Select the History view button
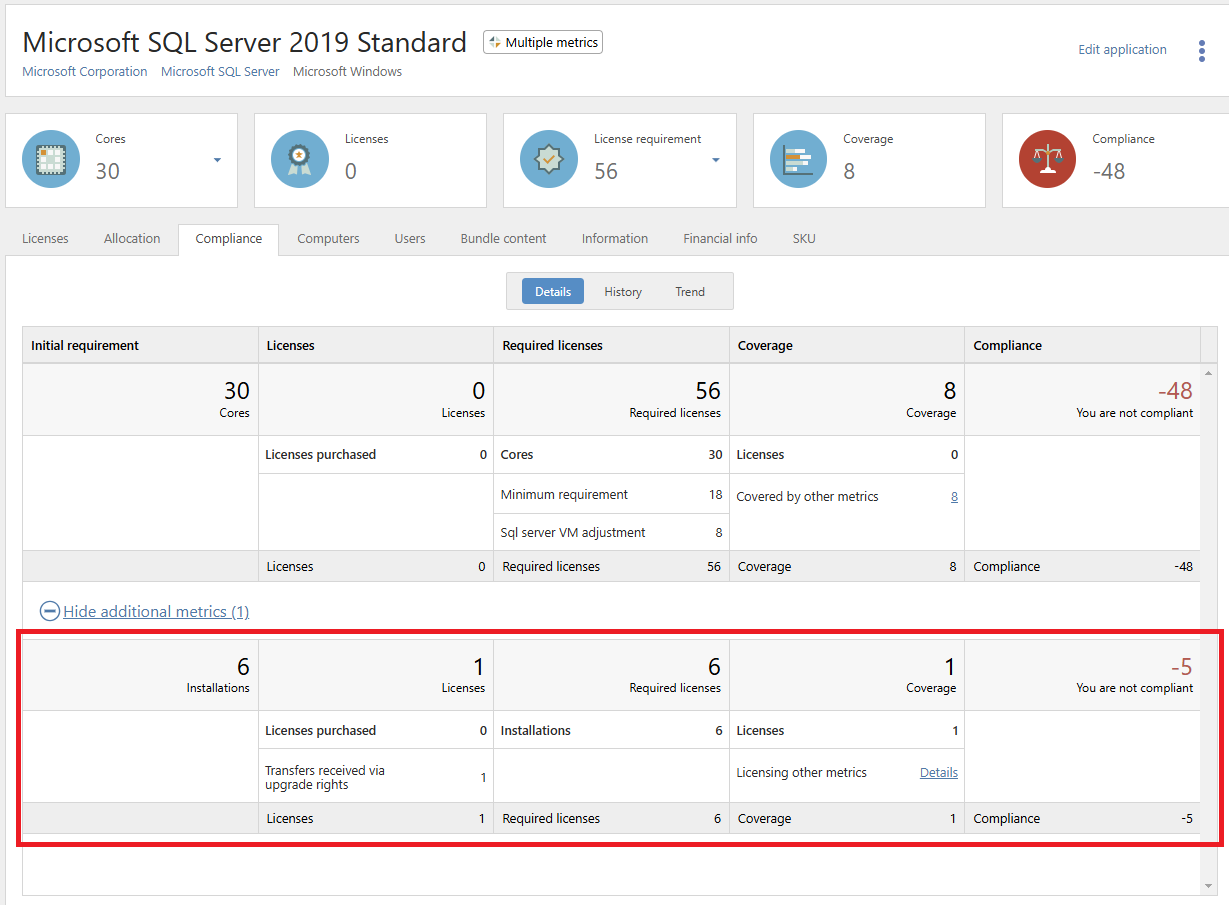The width and height of the screenshot is (1229, 905). (x=623, y=291)
